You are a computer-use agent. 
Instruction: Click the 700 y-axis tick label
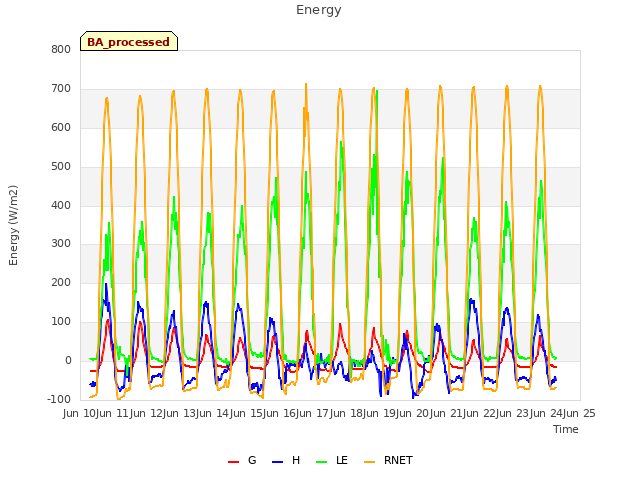click(61, 88)
